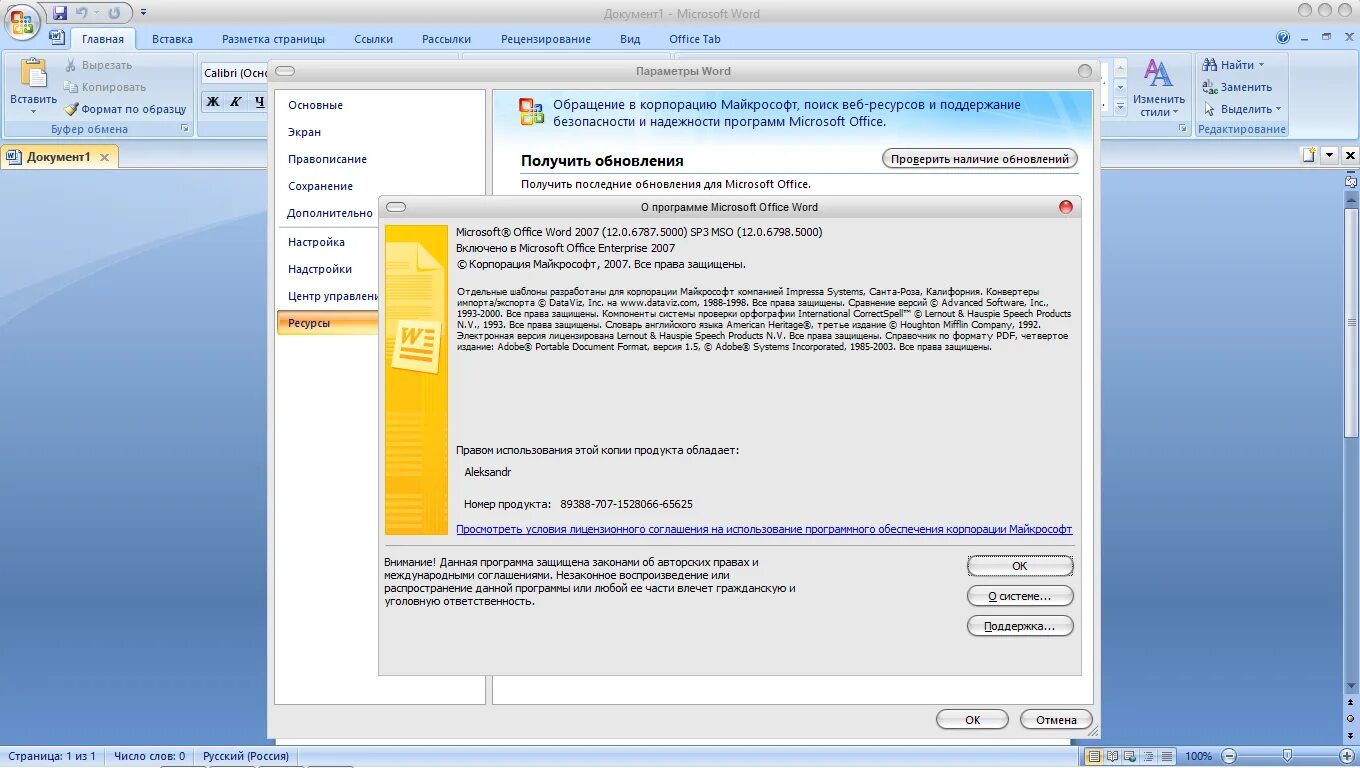Screen dimensions: 1360x768
Task: Switch to the References (Ссылки) tab
Action: [373, 39]
